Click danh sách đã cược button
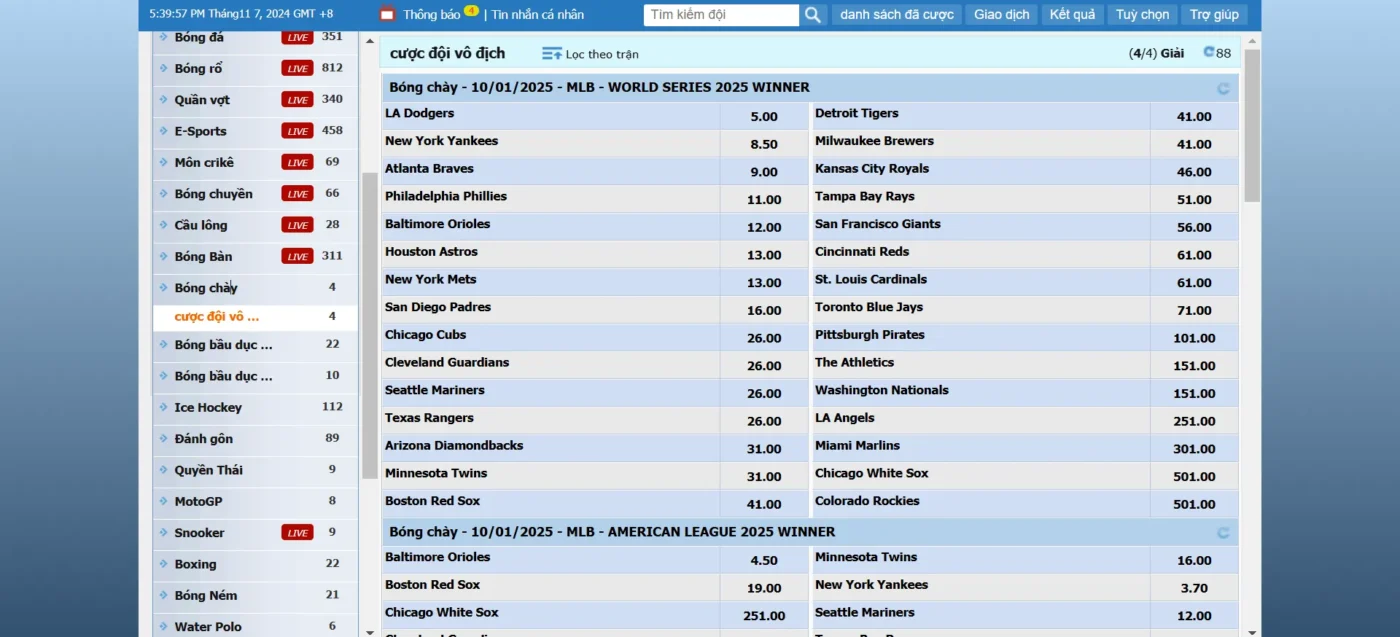 [x=896, y=15]
